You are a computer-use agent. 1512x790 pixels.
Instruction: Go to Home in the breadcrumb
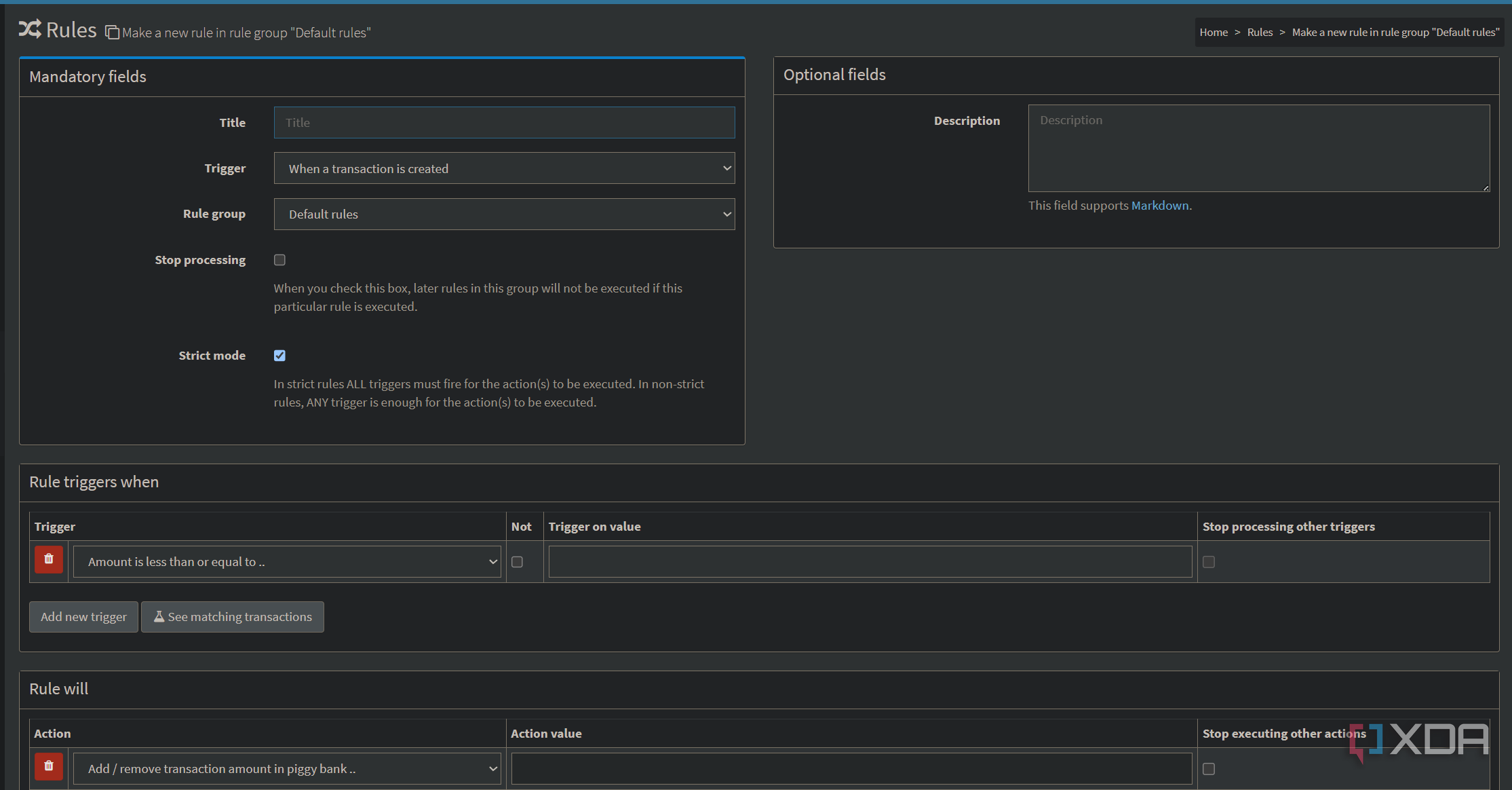pyautogui.click(x=1214, y=32)
